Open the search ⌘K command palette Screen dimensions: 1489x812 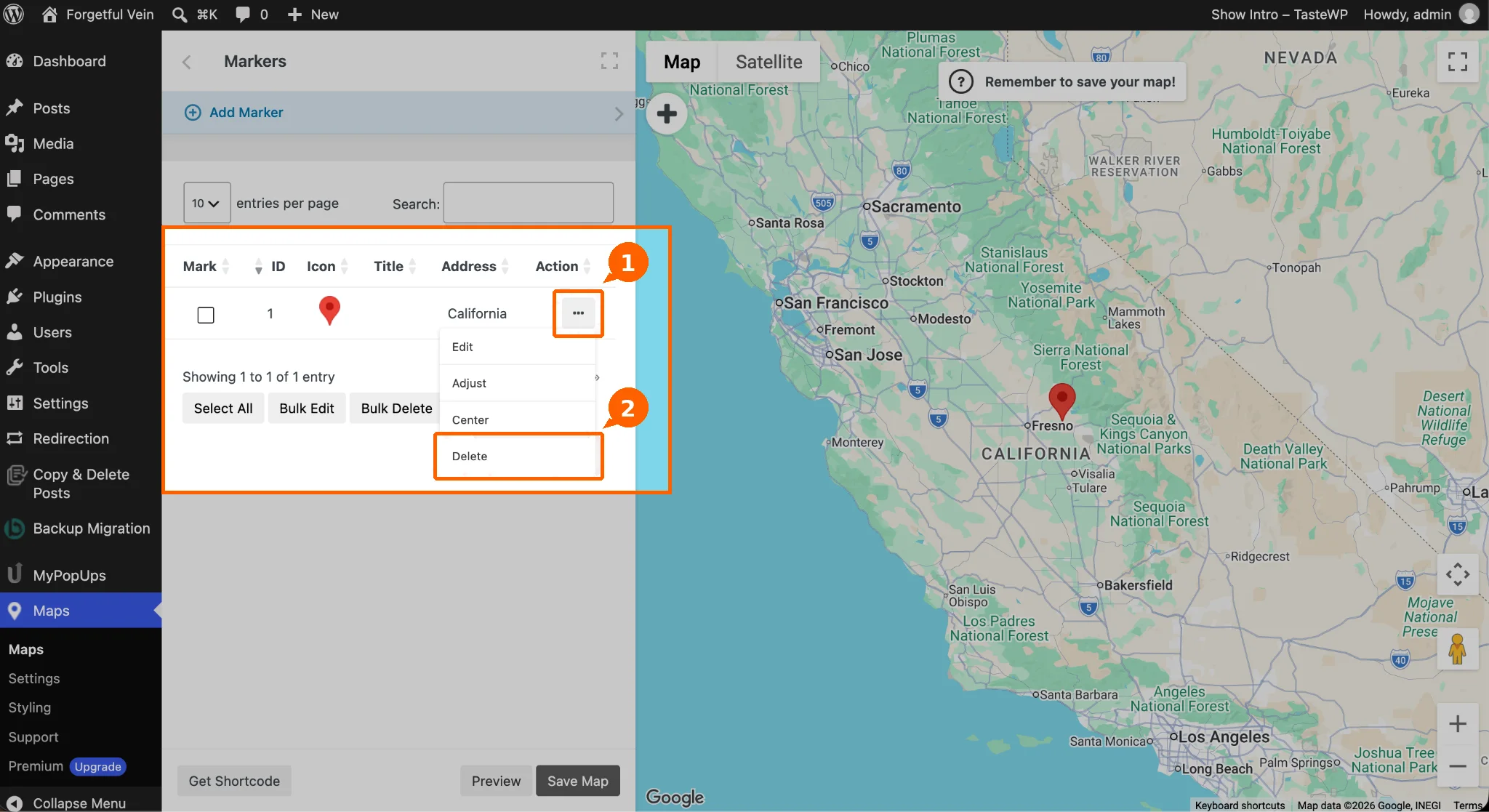pos(194,15)
